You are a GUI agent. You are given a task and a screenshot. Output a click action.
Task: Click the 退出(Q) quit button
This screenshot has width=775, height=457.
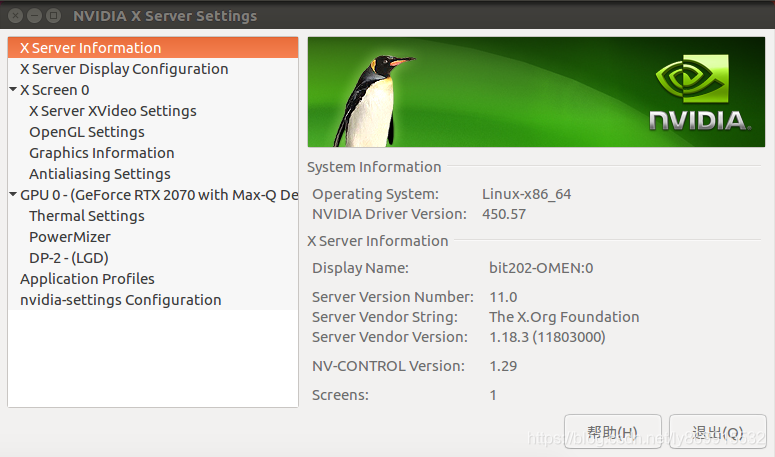click(x=718, y=432)
